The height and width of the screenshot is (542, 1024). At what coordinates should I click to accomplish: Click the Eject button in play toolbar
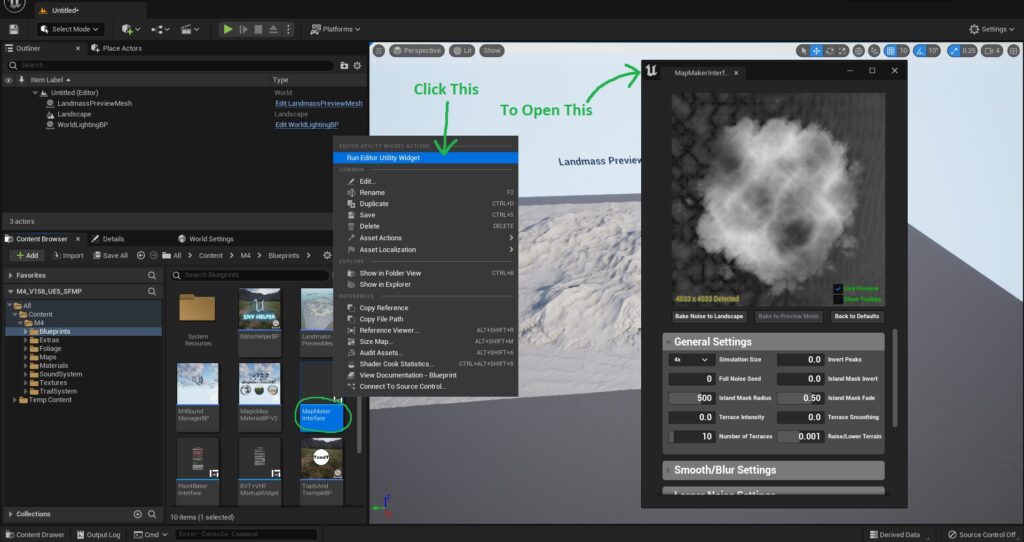tap(273, 29)
